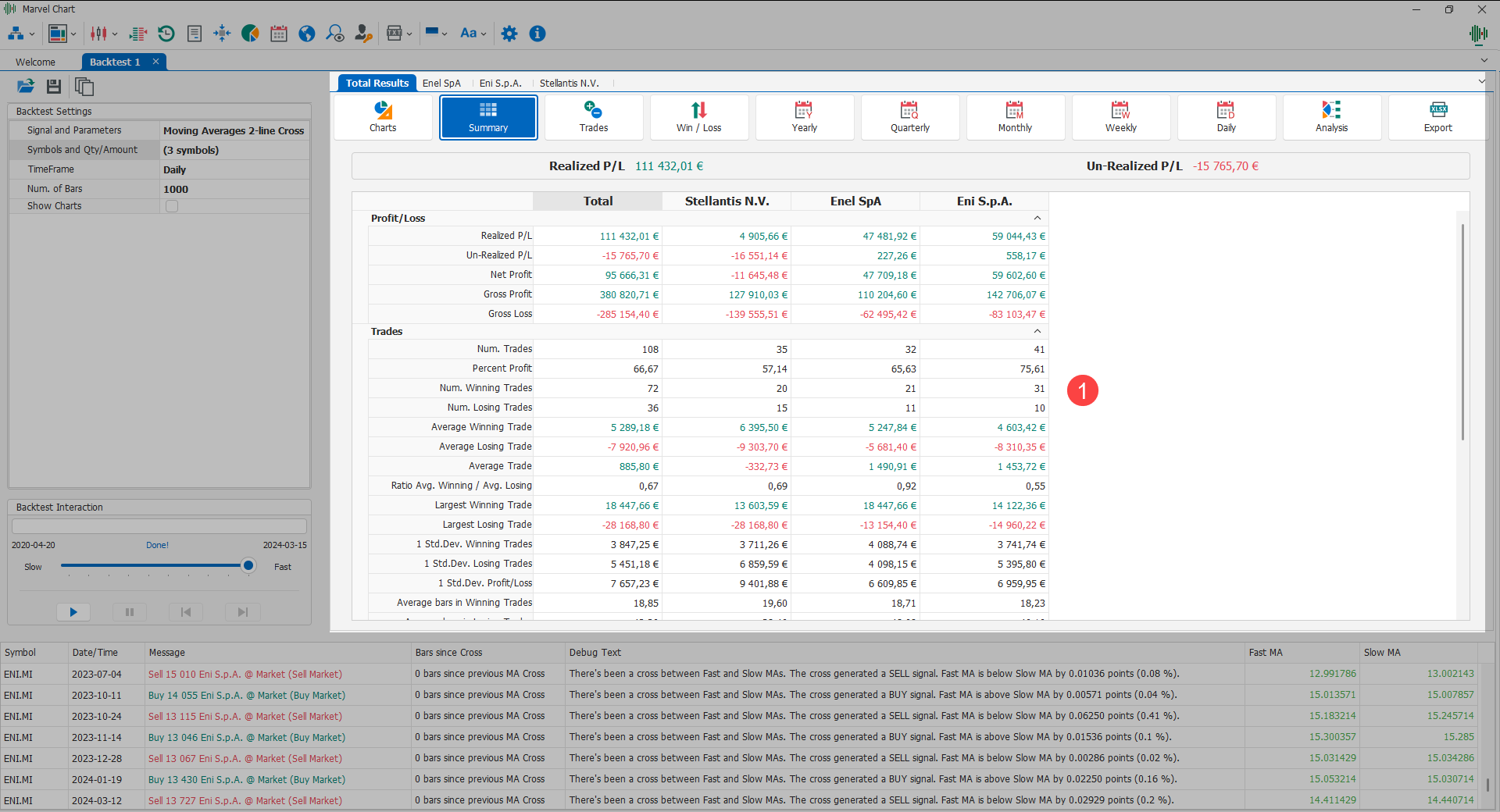The image size is (1500, 812).
Task: Click the Bars since Cross column header
Action: pos(487,653)
